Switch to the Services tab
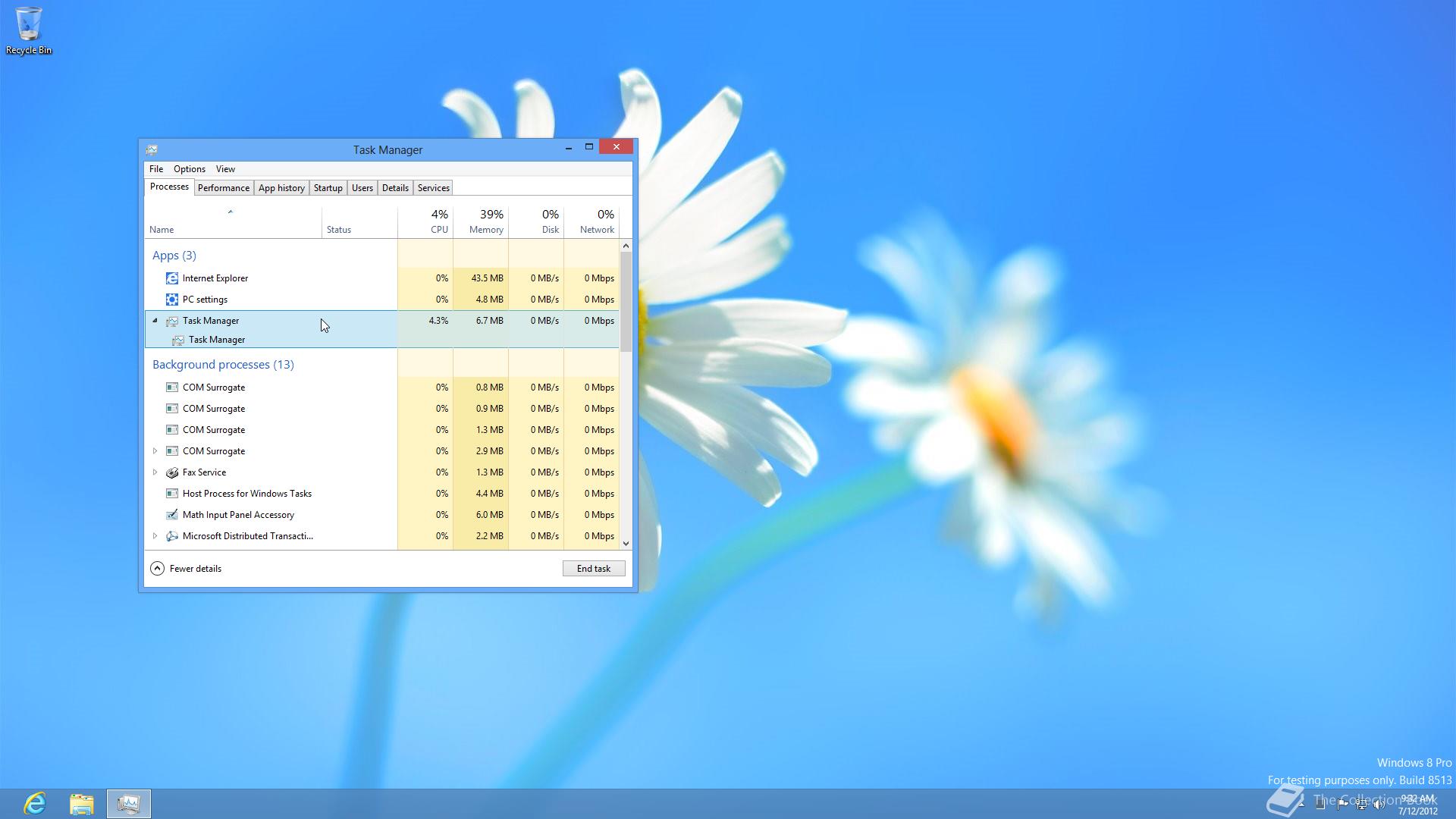Viewport: 1456px width, 819px height. [434, 188]
